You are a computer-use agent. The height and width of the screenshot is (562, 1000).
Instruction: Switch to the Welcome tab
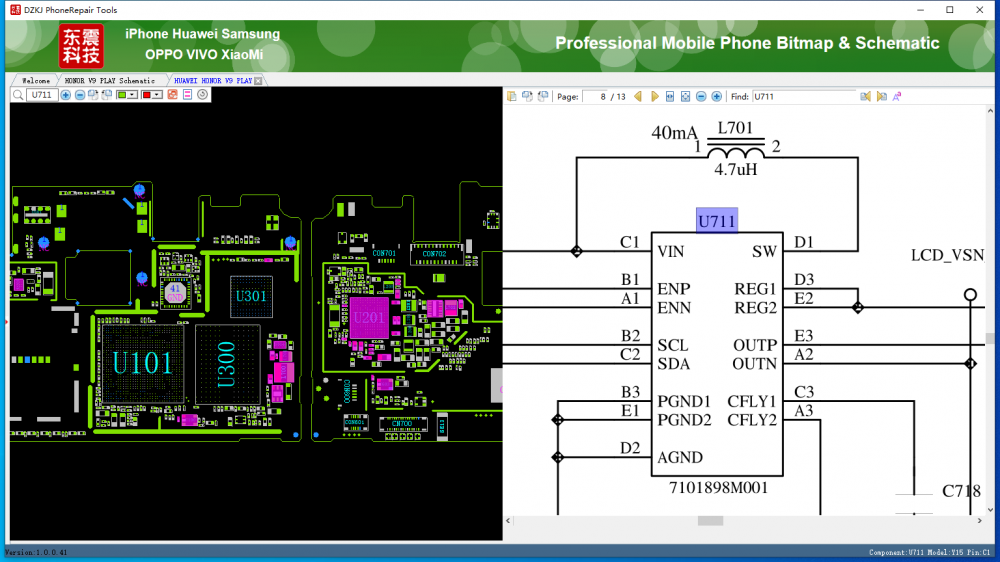click(35, 80)
